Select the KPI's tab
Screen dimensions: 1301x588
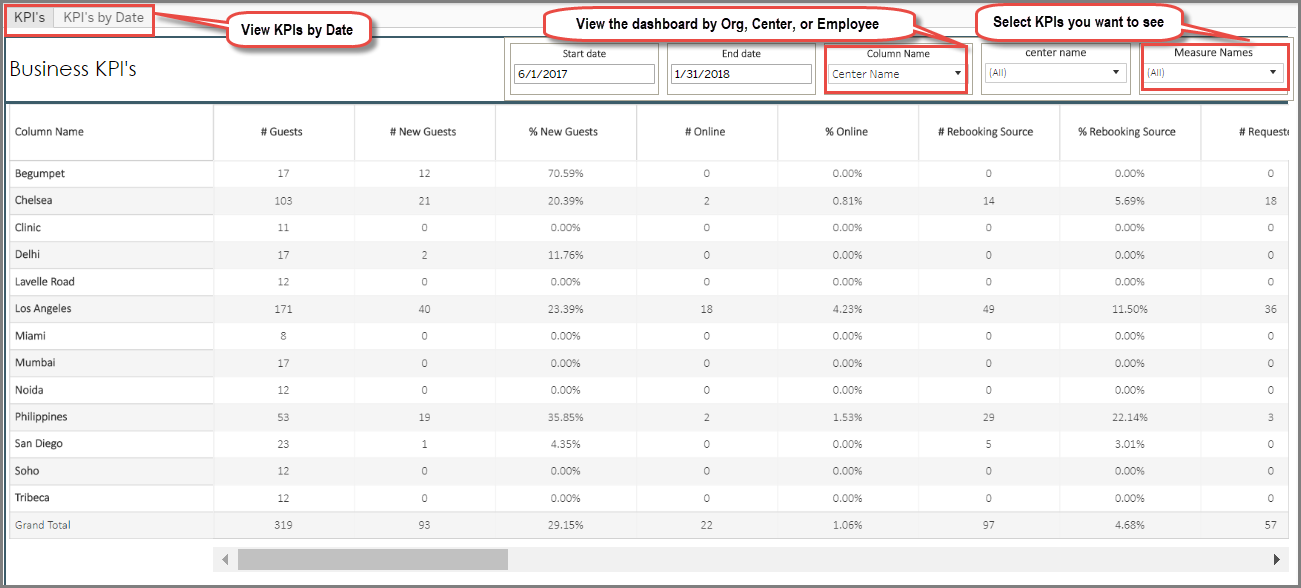(x=28, y=17)
